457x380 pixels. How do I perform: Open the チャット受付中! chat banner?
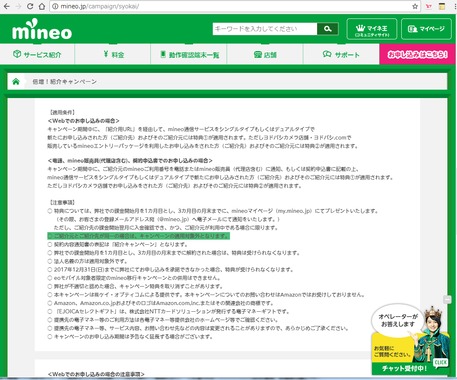(404, 369)
